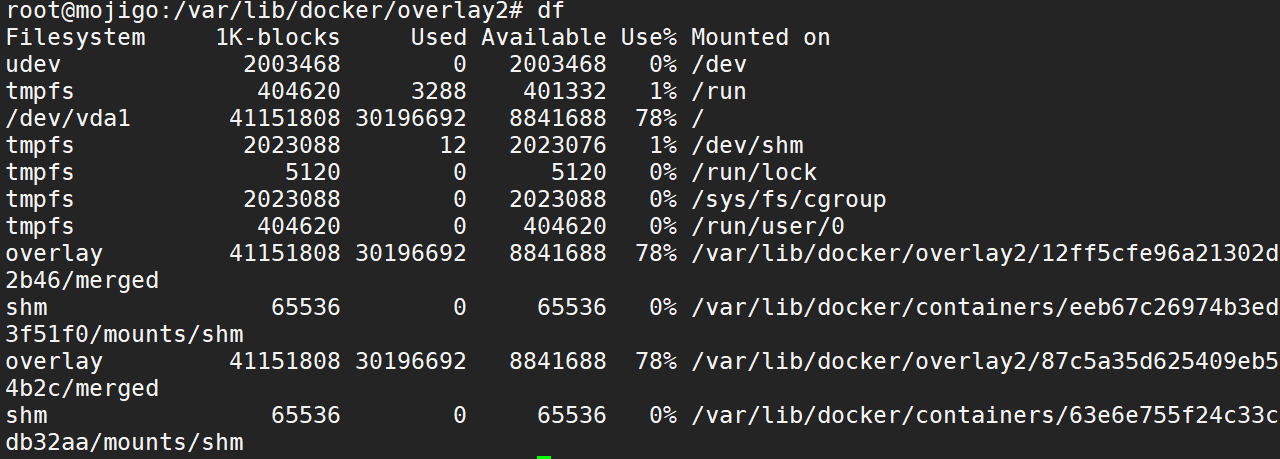The width and height of the screenshot is (1280, 459).
Task: Select 1K-blocks value 2003468 in the udev row
Action: [292, 65]
